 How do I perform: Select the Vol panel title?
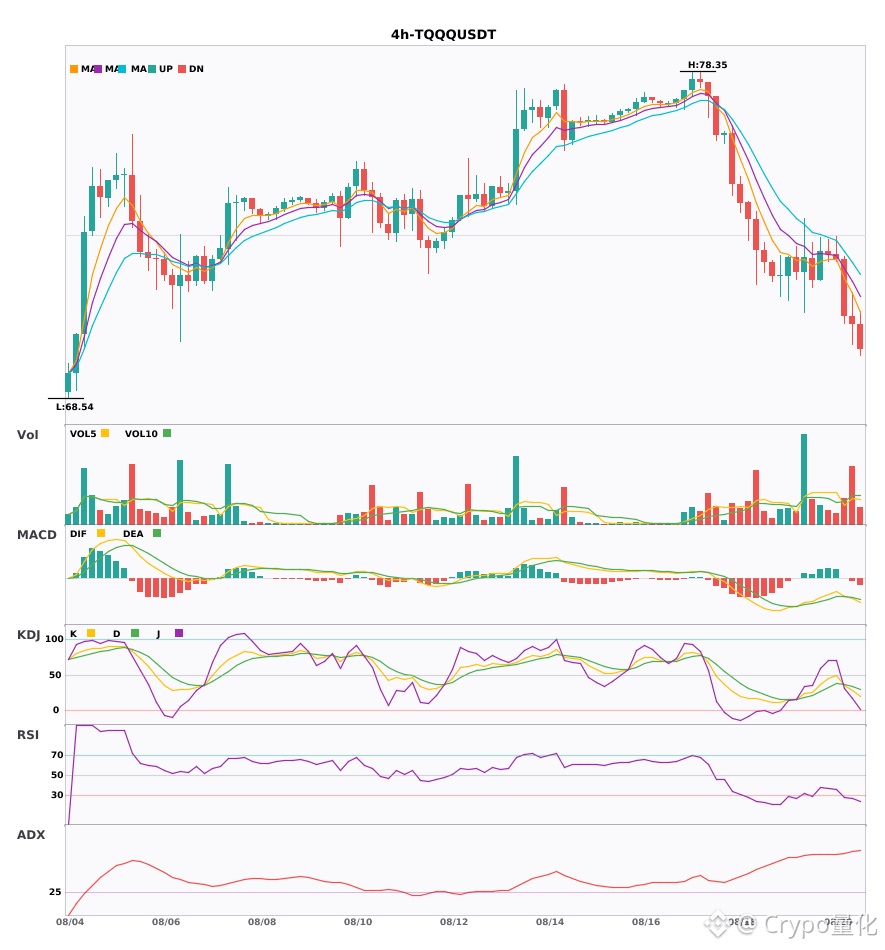pyautogui.click(x=27, y=435)
